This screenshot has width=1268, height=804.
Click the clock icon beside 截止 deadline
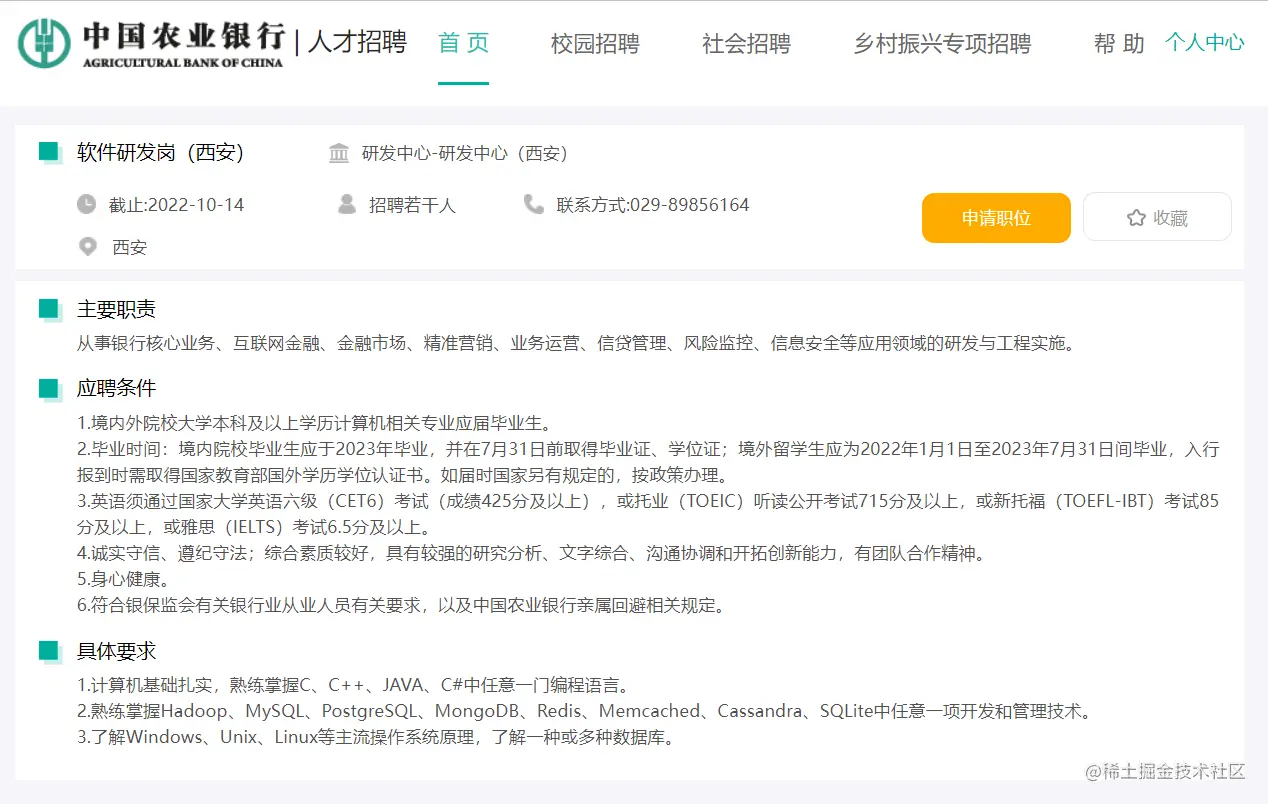coord(87,204)
